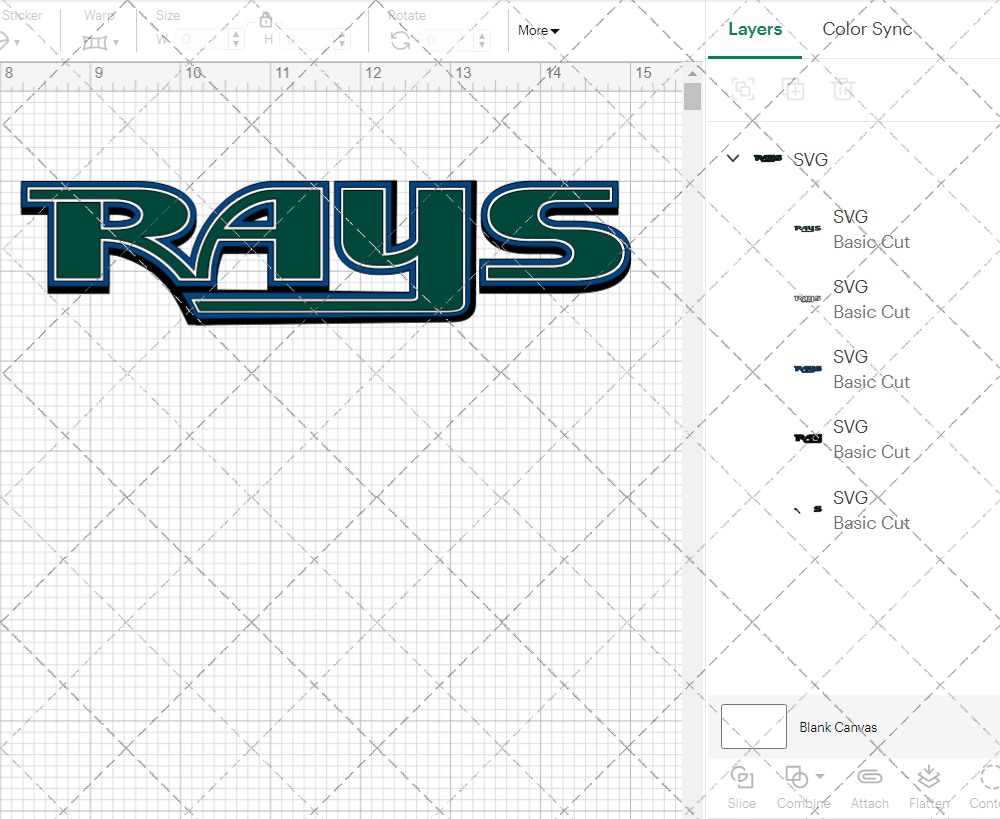Click the Width size input field
The image size is (1000, 819).
202,40
